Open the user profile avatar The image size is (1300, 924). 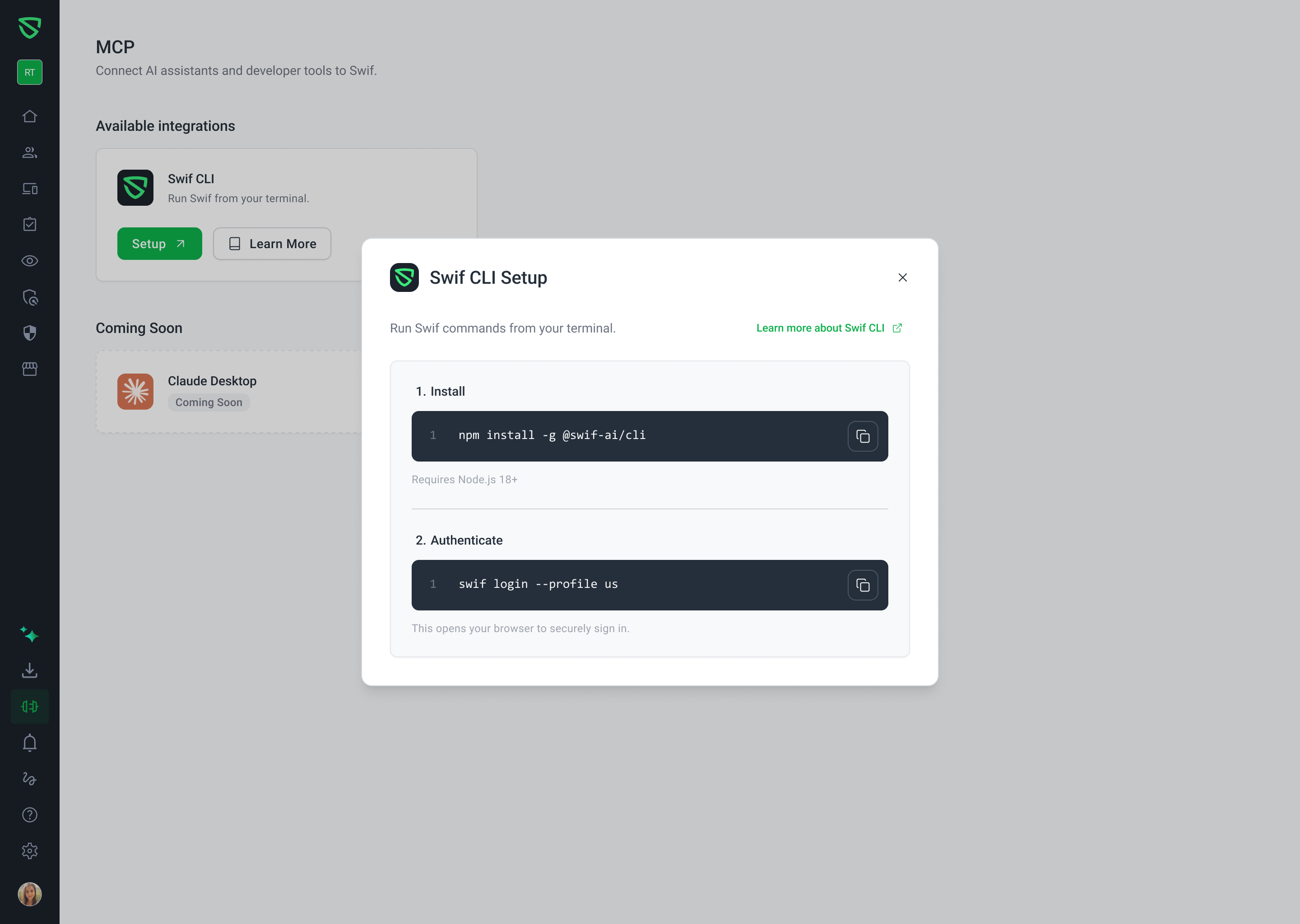30,894
